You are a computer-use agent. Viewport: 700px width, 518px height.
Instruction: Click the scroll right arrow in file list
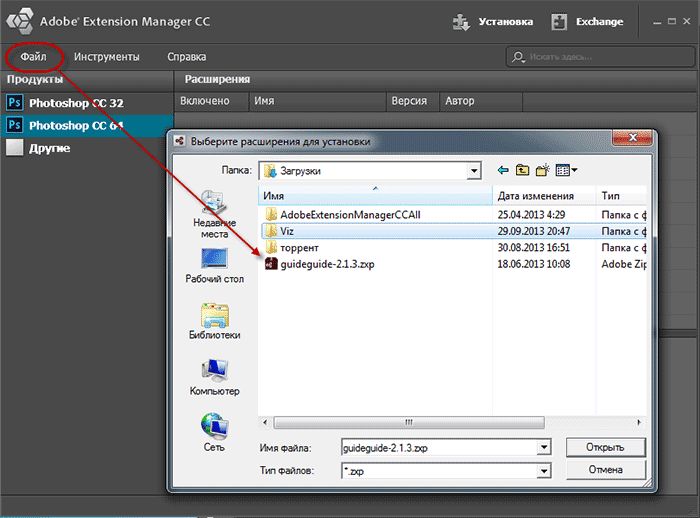click(639, 422)
